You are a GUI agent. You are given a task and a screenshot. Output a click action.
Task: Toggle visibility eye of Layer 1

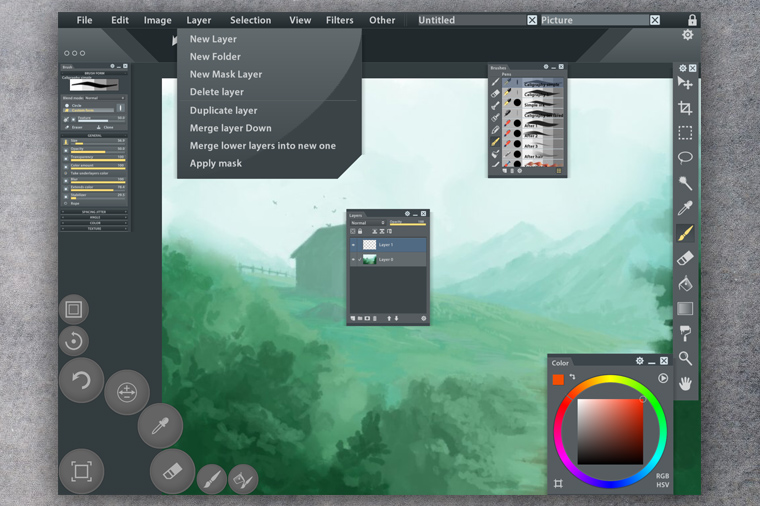[353, 245]
